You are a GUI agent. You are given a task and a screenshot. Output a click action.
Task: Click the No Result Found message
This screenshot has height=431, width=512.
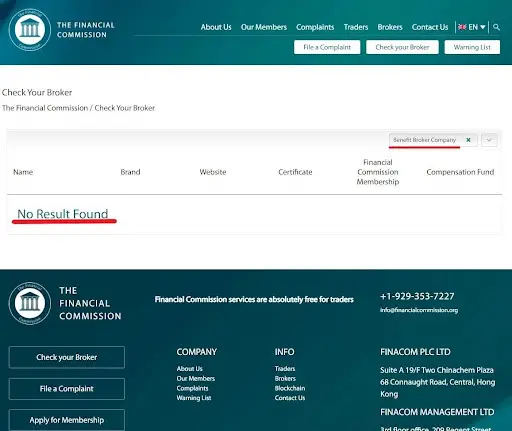(x=63, y=214)
